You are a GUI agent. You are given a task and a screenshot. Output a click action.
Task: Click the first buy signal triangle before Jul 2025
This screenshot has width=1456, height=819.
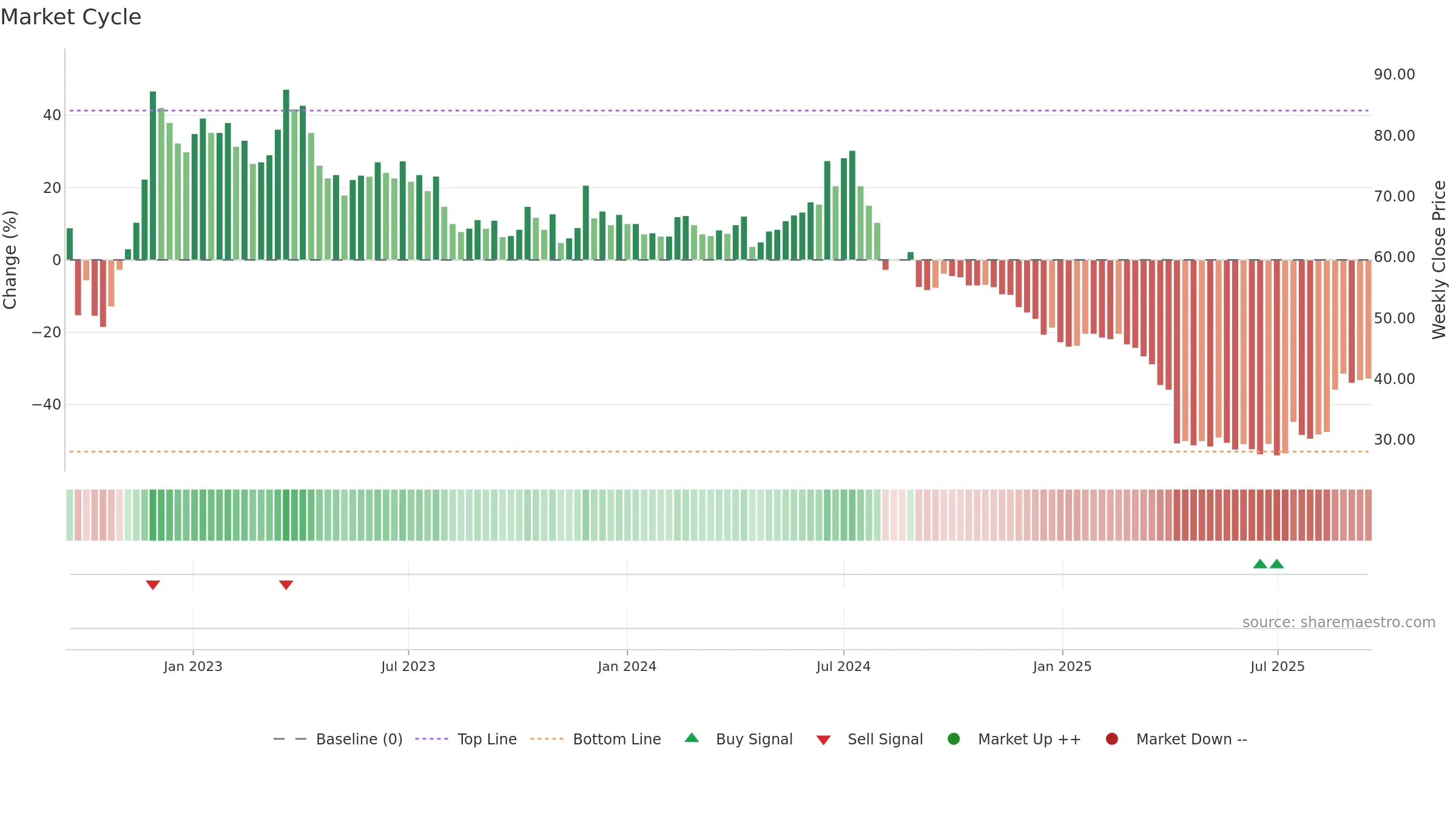(1260, 564)
